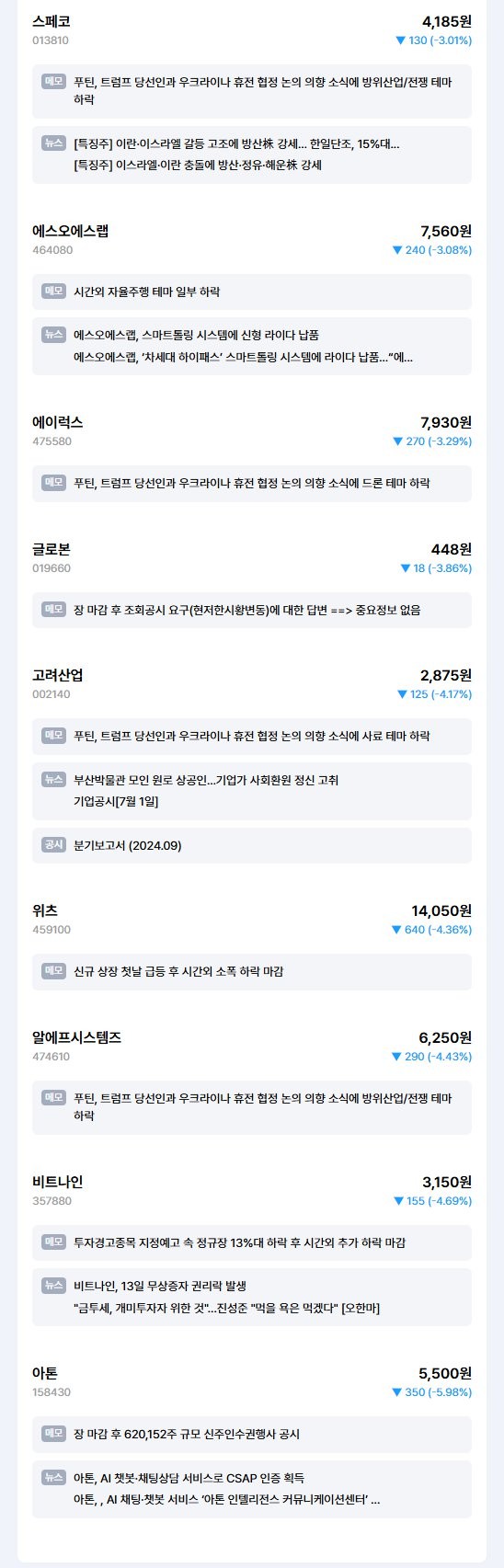Click the 뉴스 badge under 아톤
This screenshot has width=504, height=1568.
click(x=53, y=1478)
